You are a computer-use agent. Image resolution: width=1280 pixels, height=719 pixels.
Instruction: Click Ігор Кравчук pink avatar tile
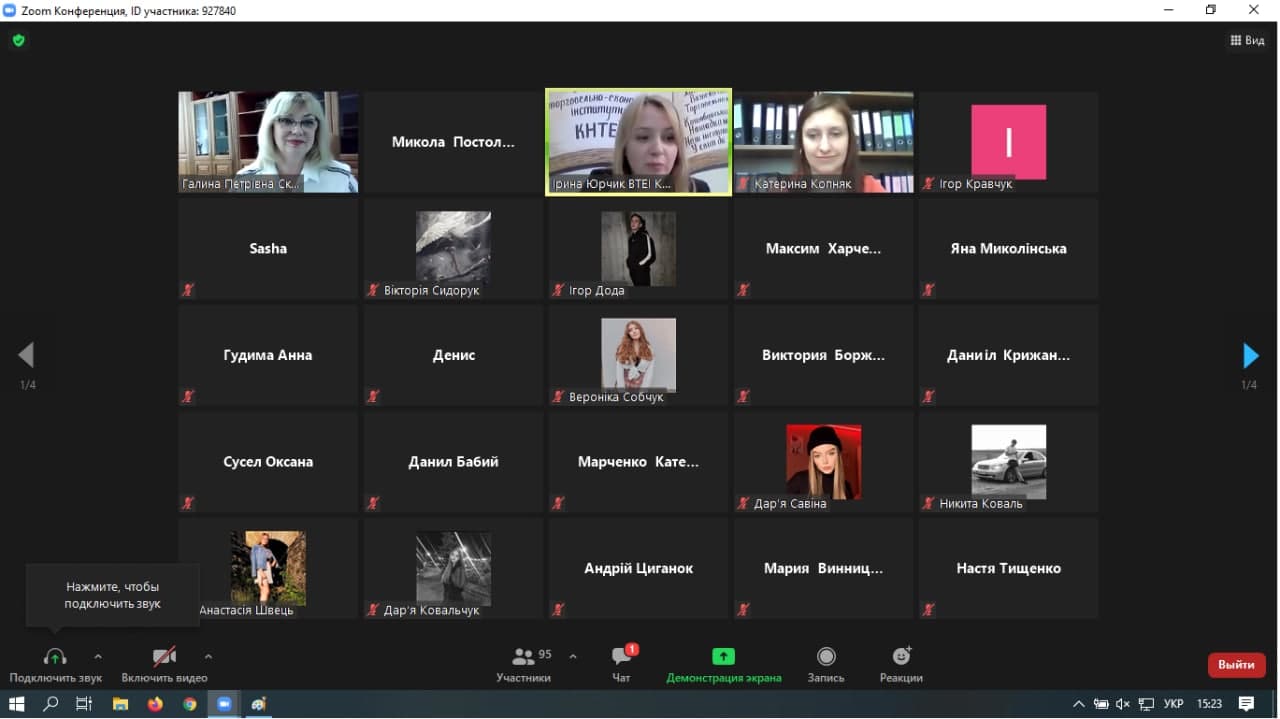click(x=1008, y=141)
